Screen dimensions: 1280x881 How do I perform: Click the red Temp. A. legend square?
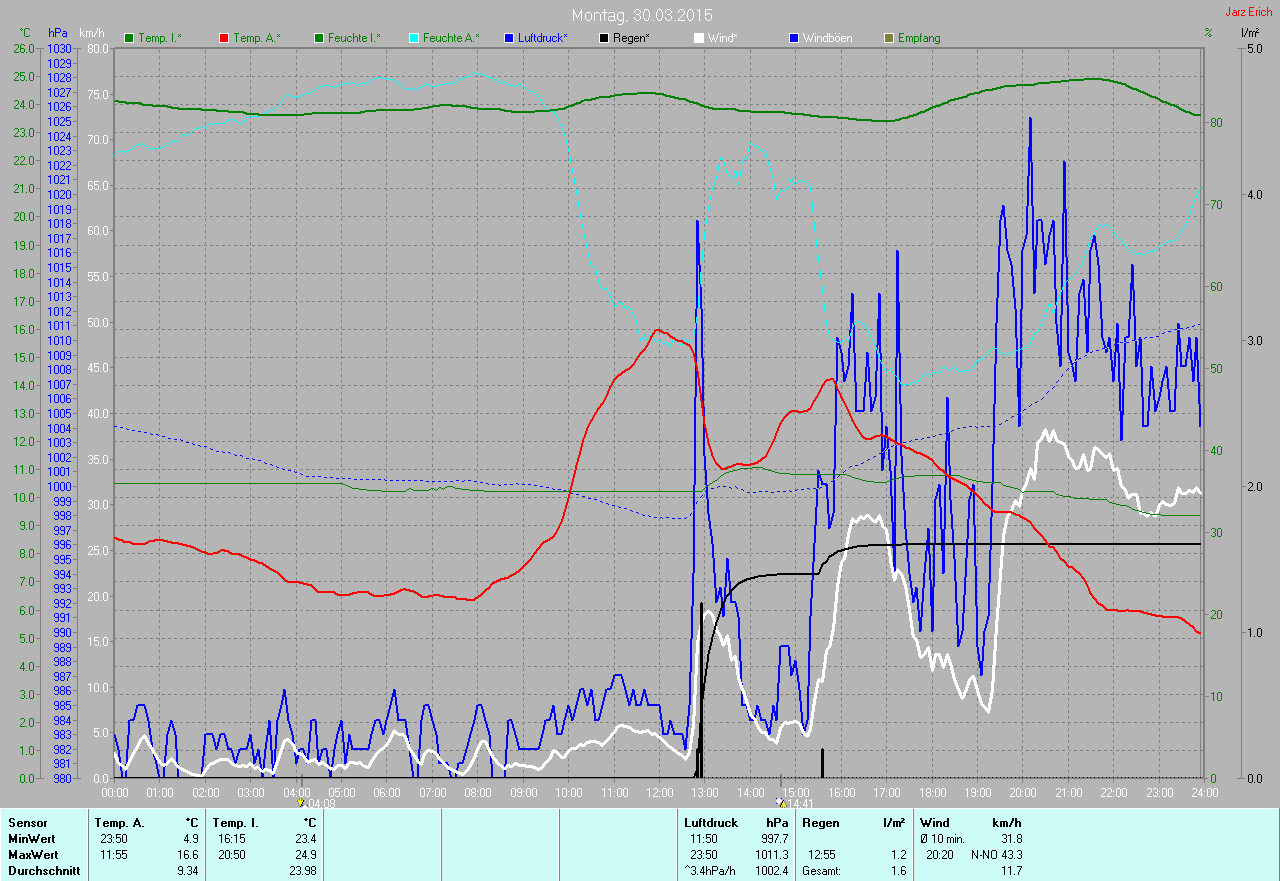(224, 38)
